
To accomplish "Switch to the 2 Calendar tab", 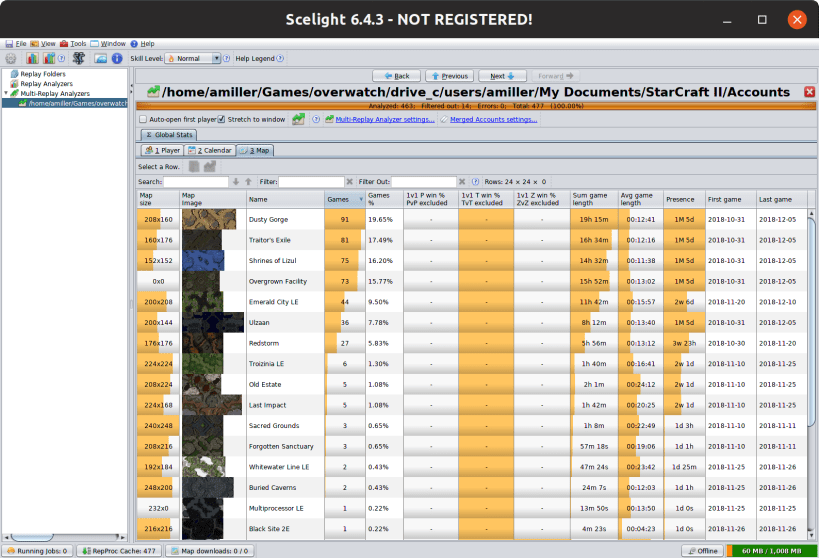I will 209,150.
